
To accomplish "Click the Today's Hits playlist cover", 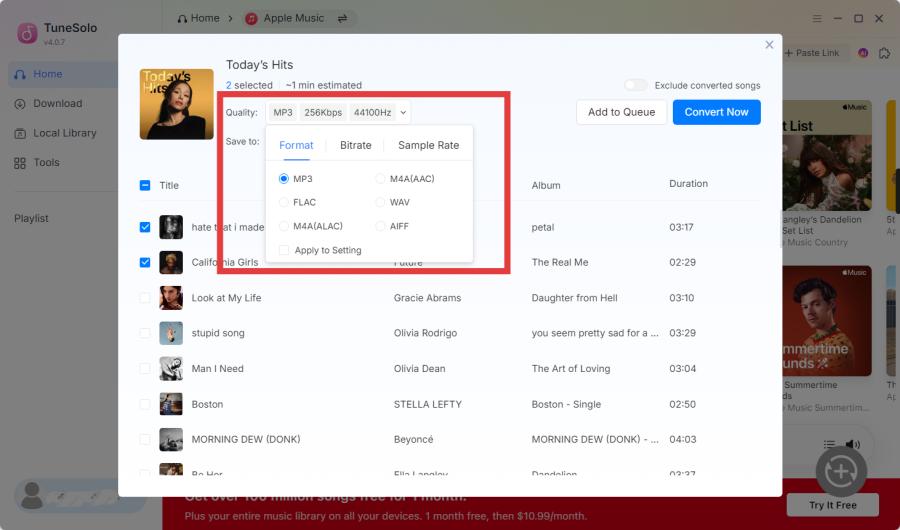I will pyautogui.click(x=177, y=104).
